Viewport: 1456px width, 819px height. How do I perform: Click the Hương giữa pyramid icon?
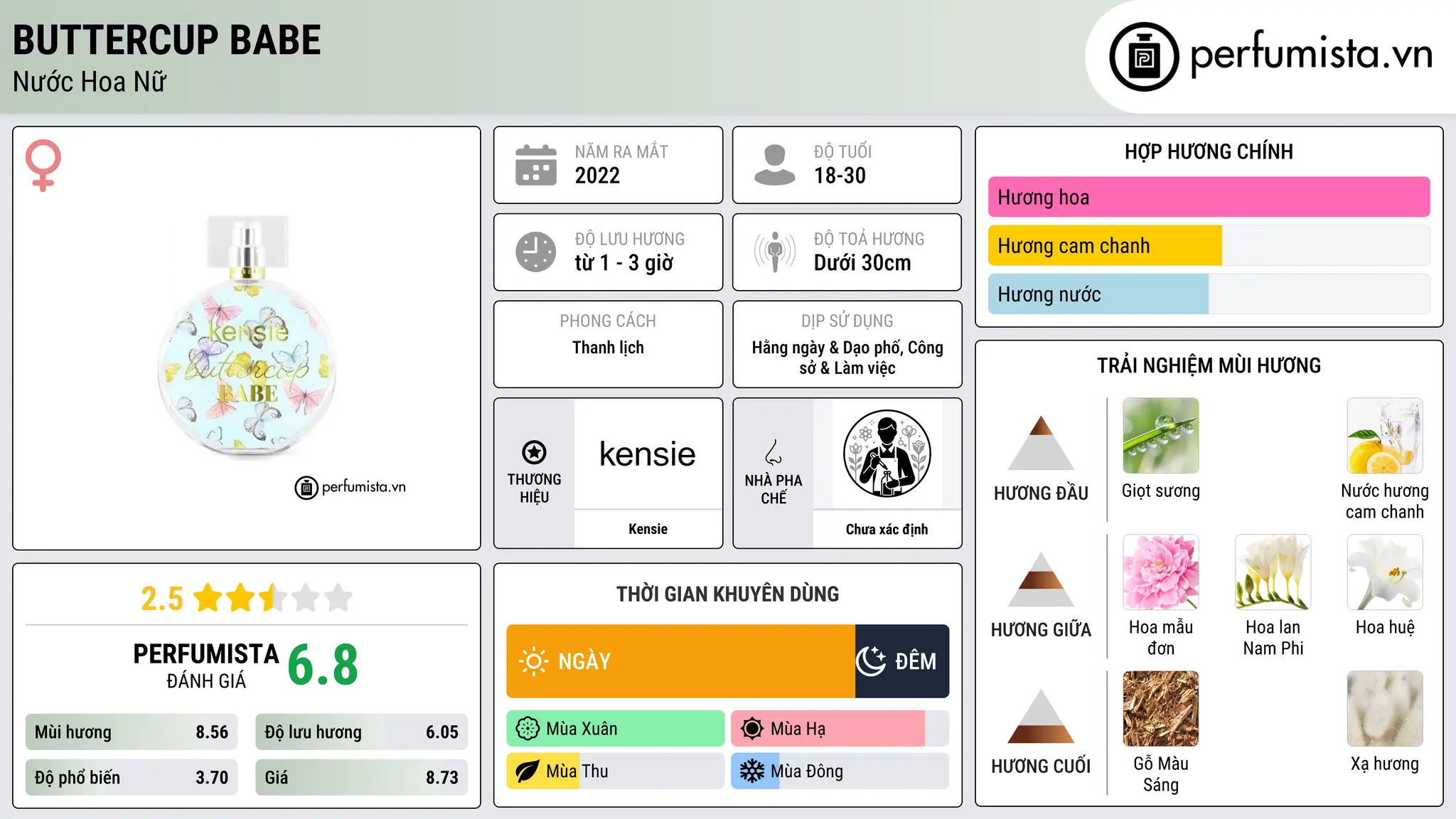click(x=1041, y=579)
